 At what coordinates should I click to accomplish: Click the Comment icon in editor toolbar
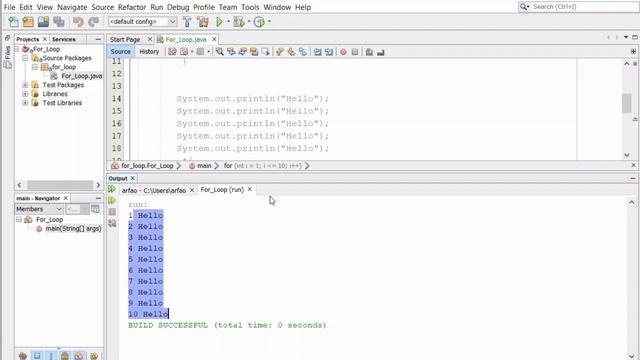click(x=369, y=52)
